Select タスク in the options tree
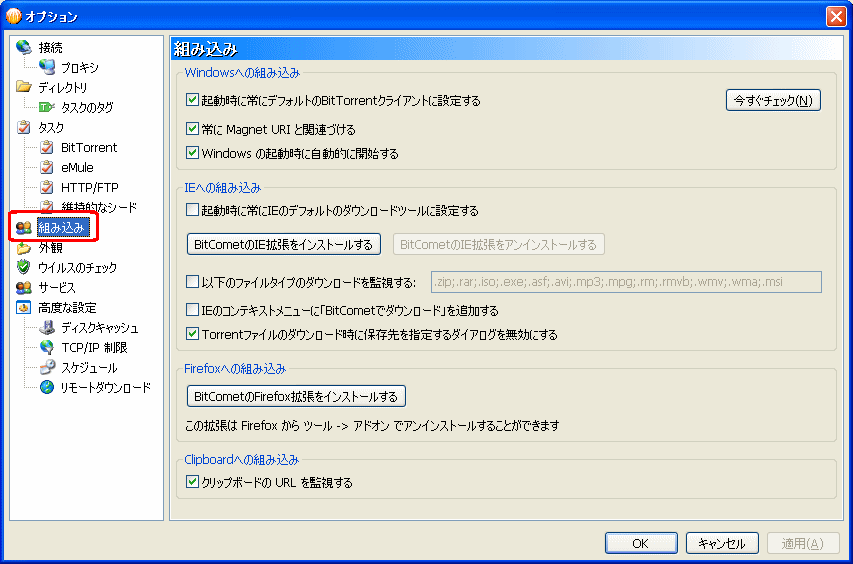The width and height of the screenshot is (853, 564). tap(51, 128)
